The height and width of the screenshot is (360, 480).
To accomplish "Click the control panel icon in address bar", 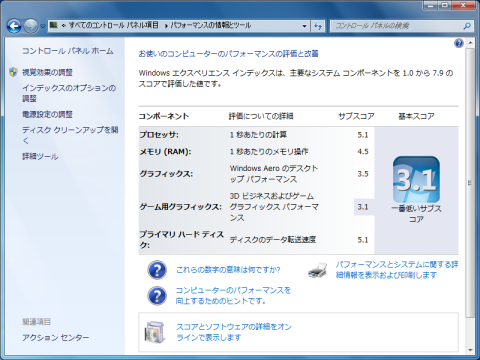I will point(54,25).
